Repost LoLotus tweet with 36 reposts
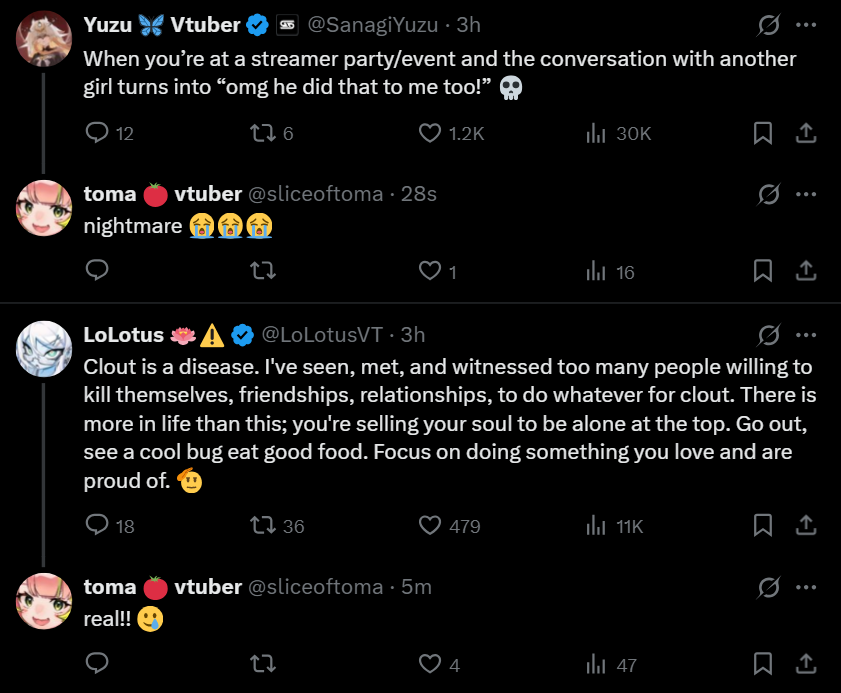Image resolution: width=841 pixels, height=693 pixels. [x=261, y=525]
